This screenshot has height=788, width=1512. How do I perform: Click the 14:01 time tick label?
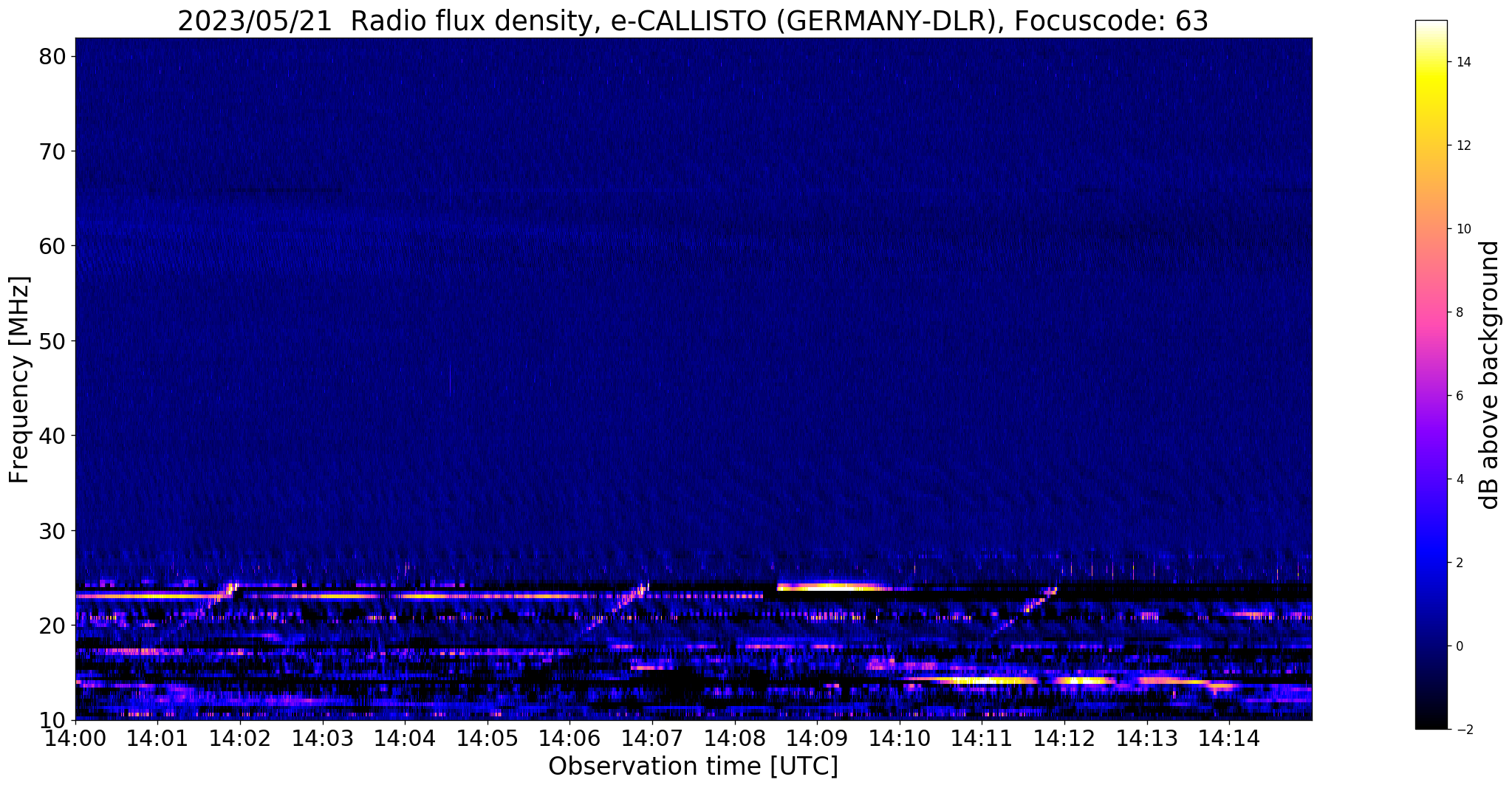[x=158, y=739]
